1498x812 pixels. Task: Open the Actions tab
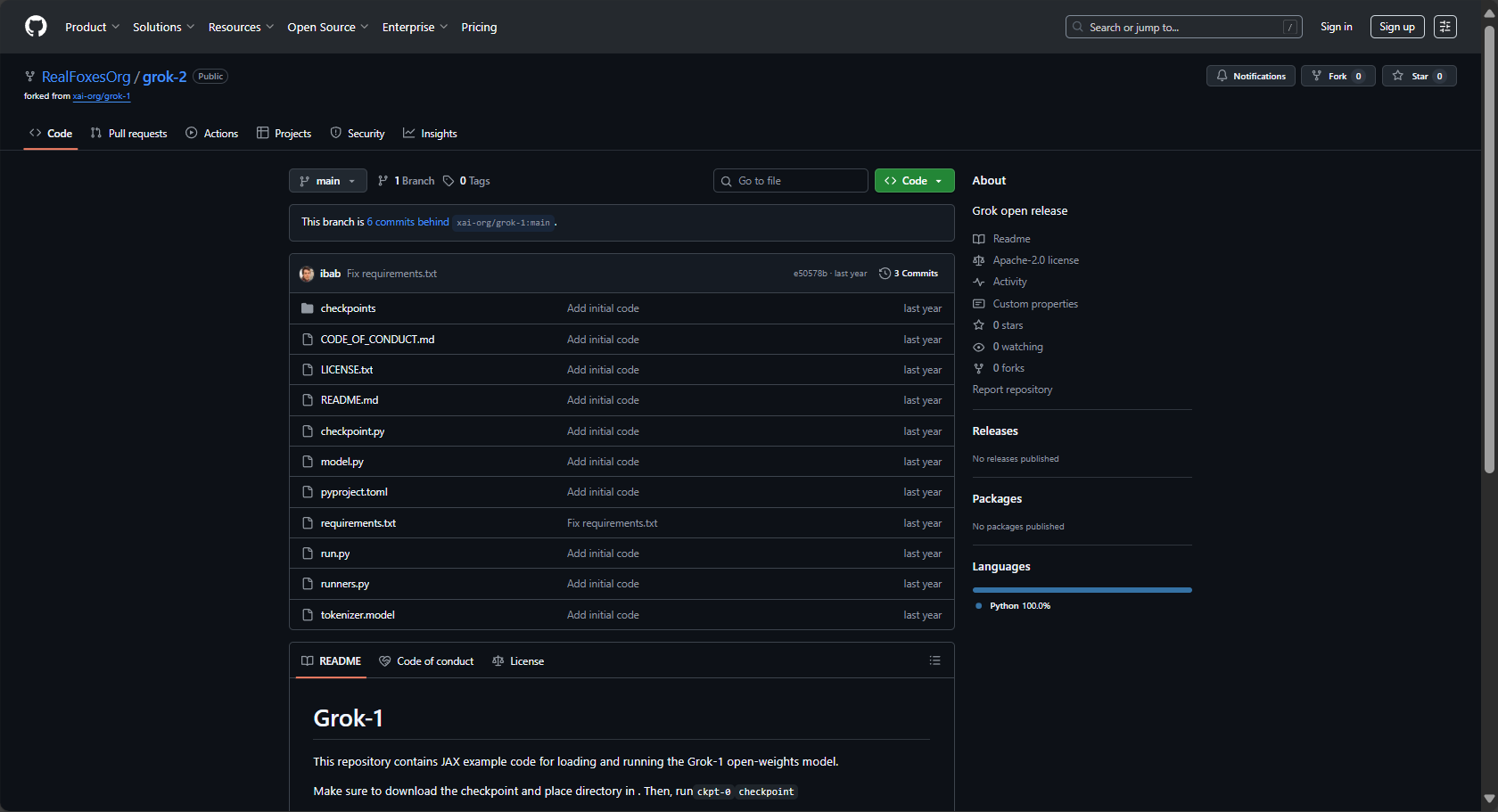click(x=211, y=134)
